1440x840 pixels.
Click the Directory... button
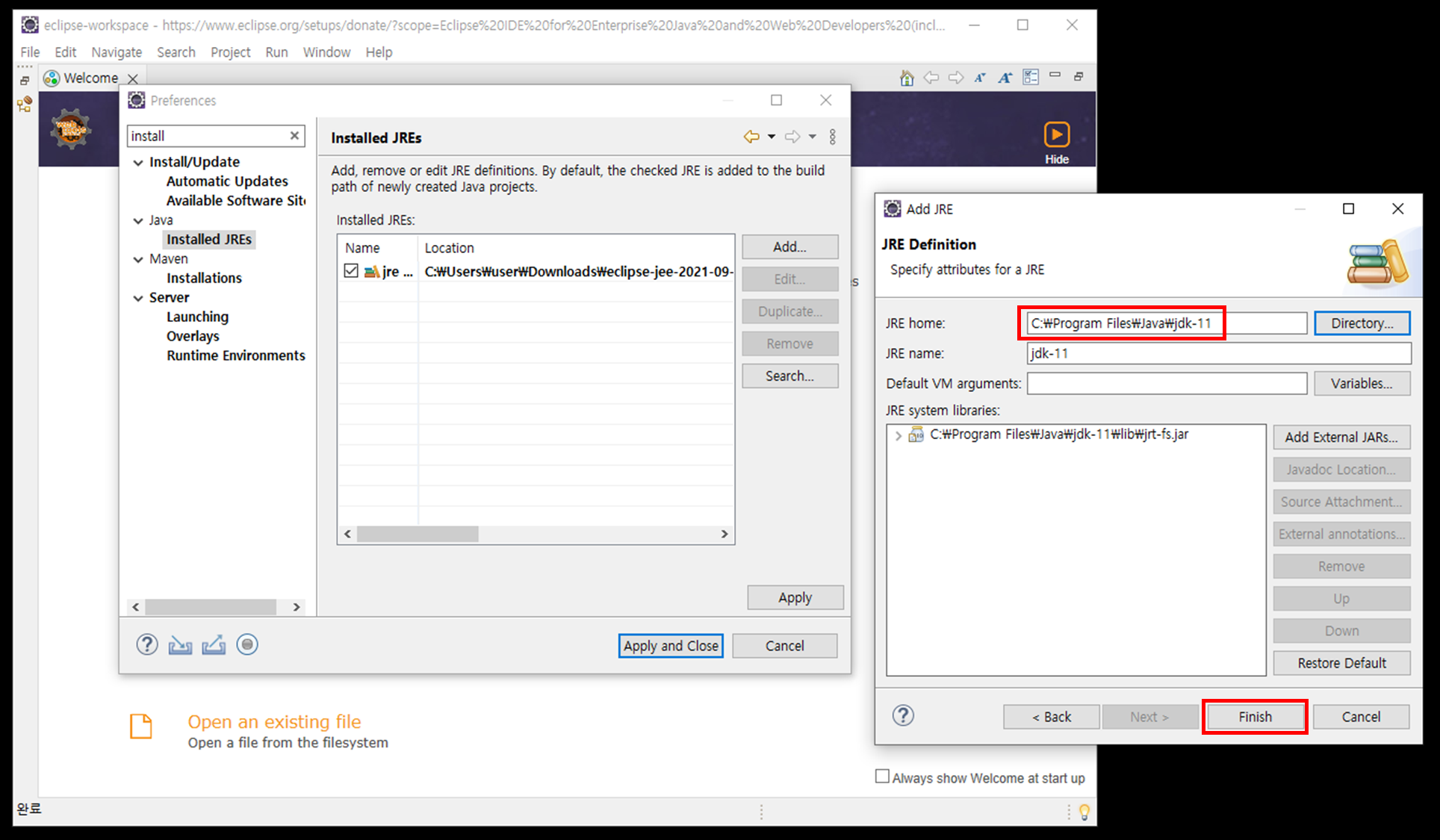1362,323
